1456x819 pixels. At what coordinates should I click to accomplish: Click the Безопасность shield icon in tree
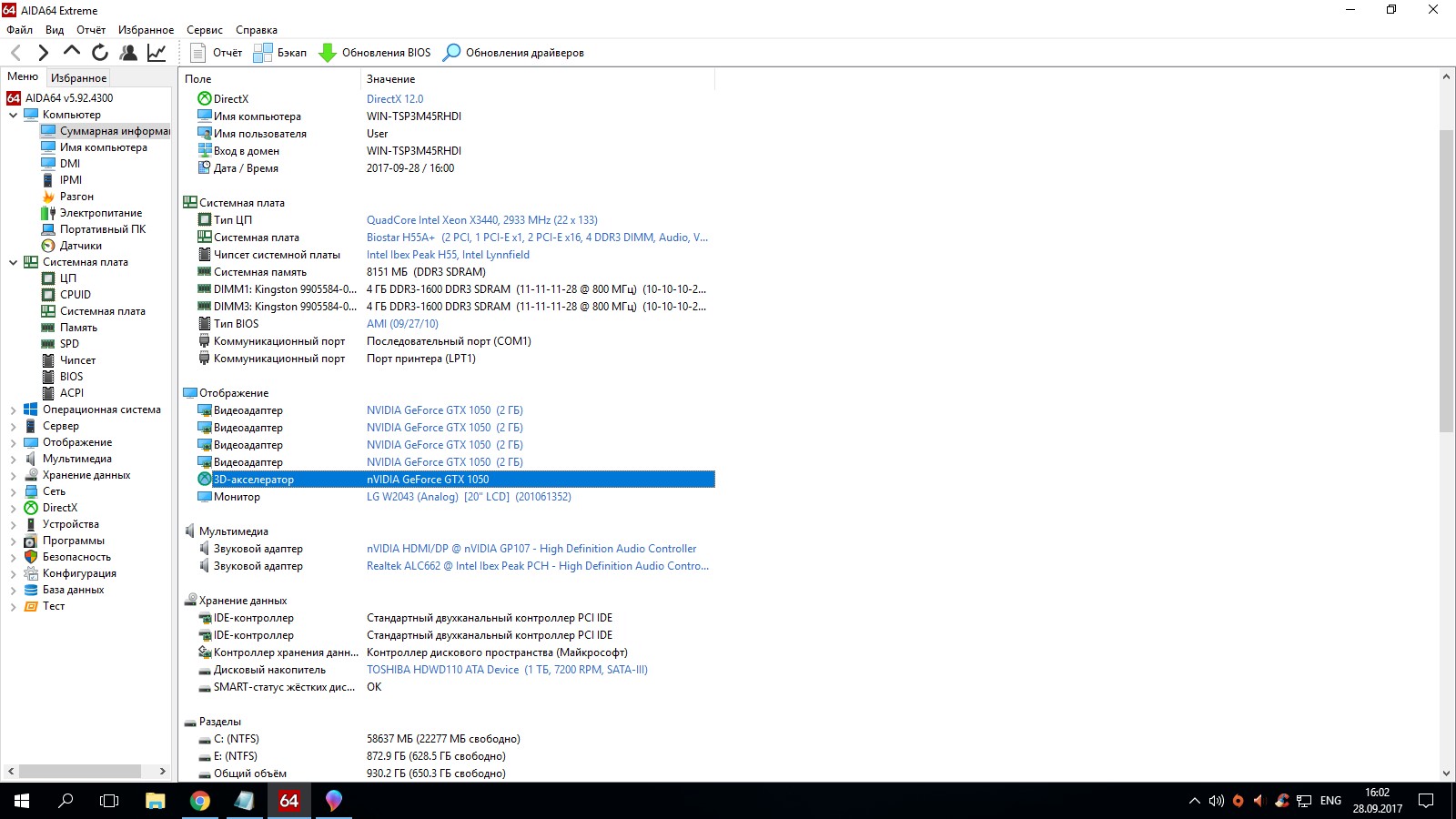(31, 557)
